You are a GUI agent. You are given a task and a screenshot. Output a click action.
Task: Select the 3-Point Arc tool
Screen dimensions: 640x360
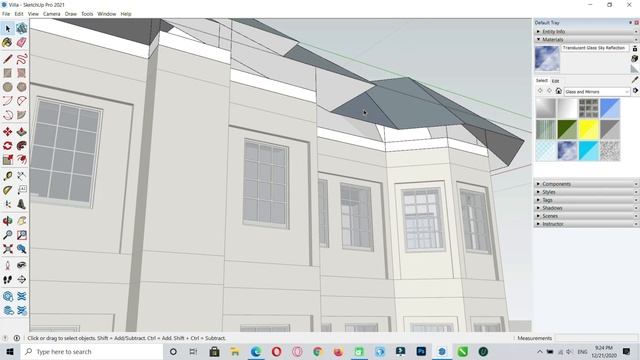(8, 115)
